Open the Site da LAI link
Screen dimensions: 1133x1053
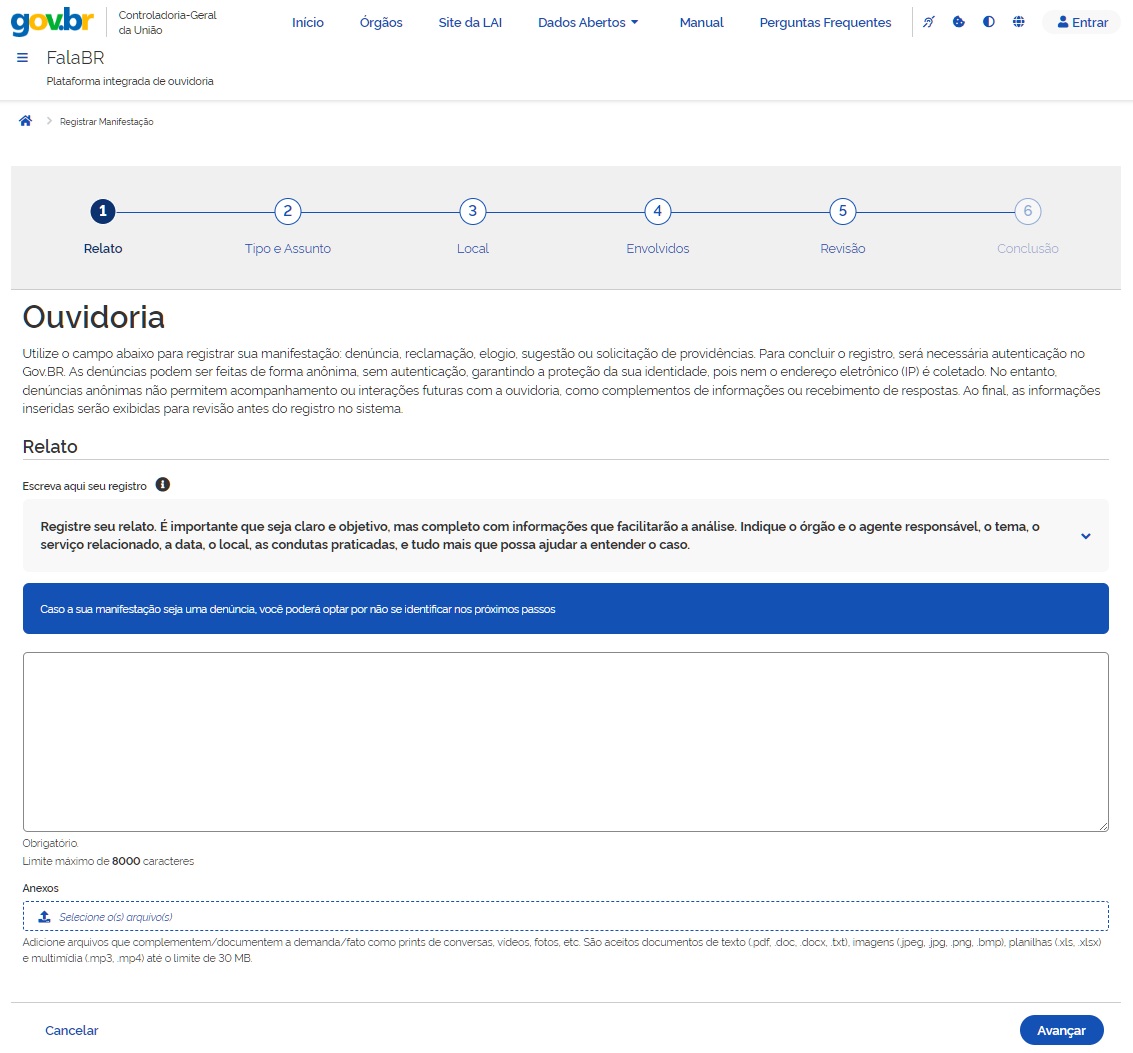tap(470, 22)
